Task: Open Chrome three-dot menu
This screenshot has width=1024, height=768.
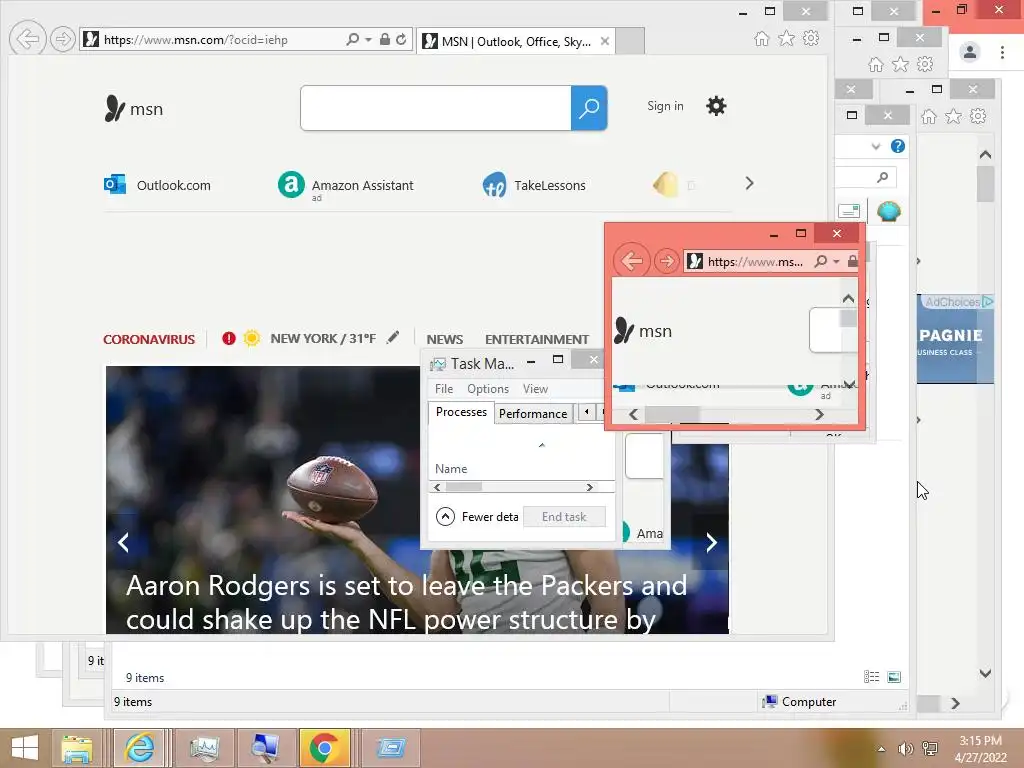Action: [1002, 52]
